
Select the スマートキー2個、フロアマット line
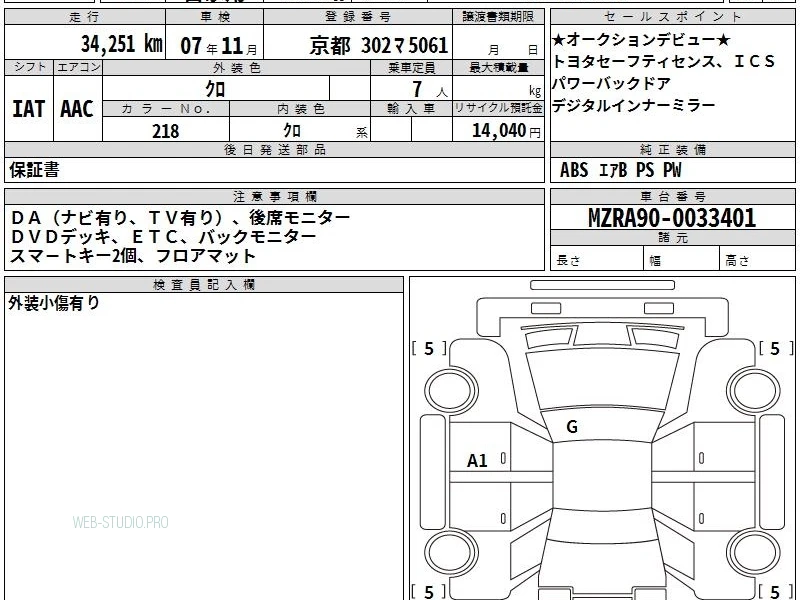coord(133,256)
